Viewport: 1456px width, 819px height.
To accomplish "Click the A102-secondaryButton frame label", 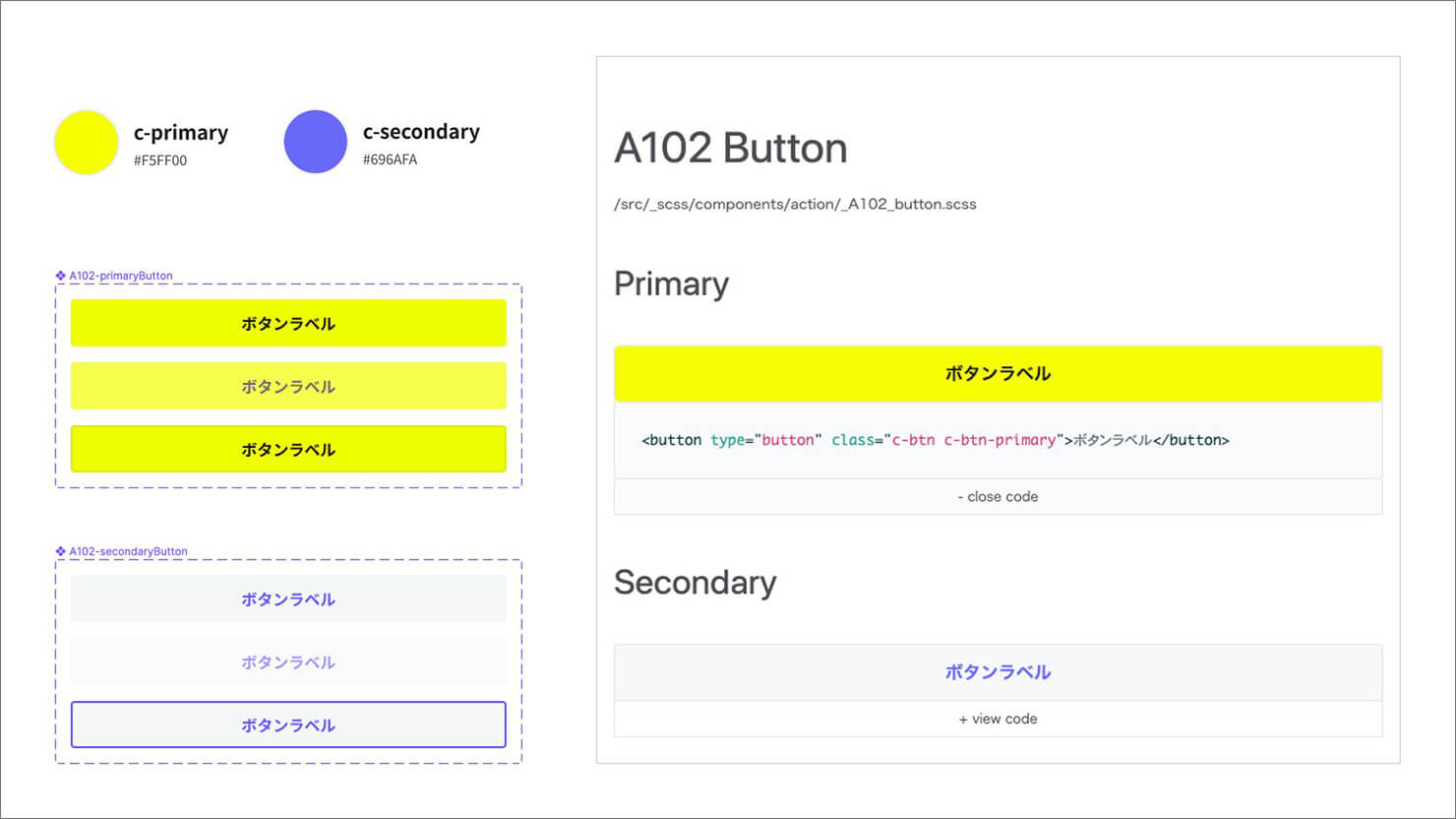I will click(128, 551).
